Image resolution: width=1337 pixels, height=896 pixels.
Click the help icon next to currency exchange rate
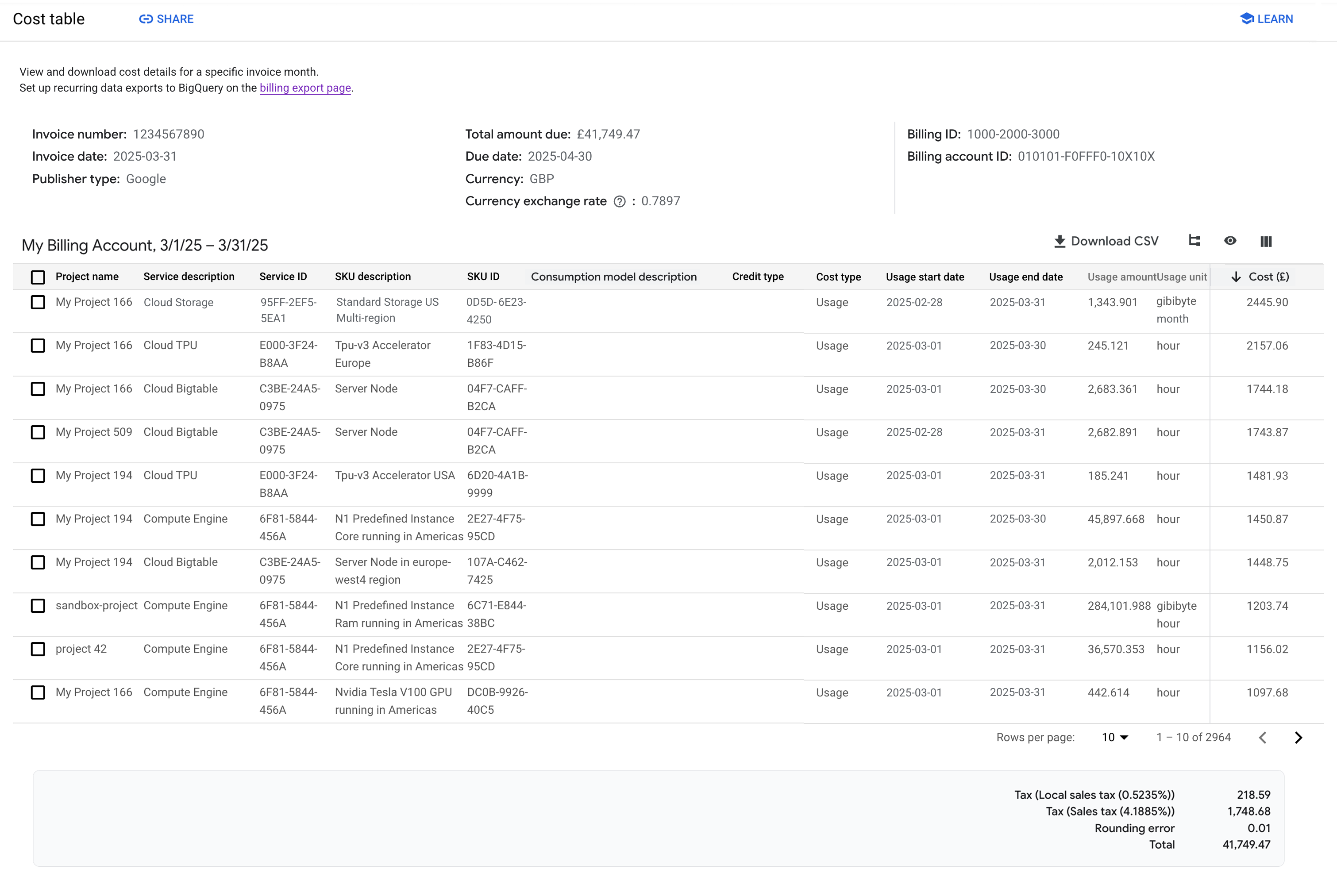click(620, 201)
